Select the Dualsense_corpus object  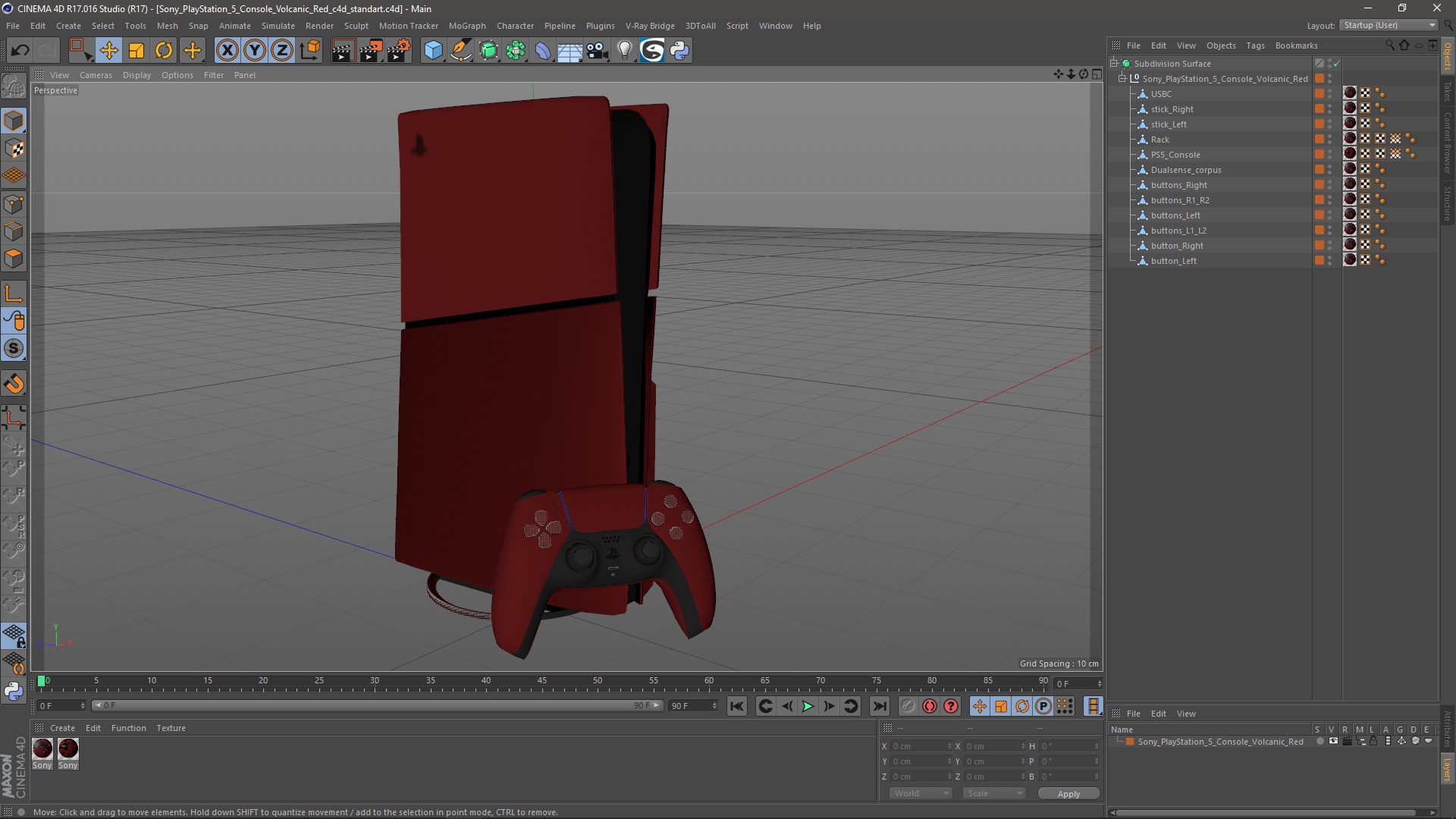(1186, 170)
